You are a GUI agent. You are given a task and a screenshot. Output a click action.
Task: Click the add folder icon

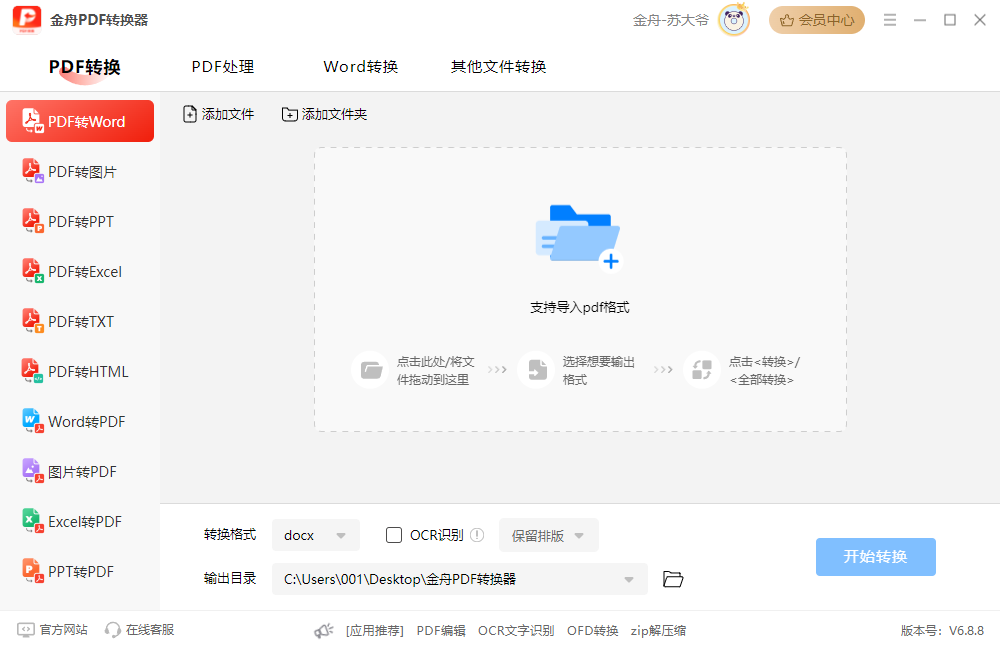click(x=290, y=115)
